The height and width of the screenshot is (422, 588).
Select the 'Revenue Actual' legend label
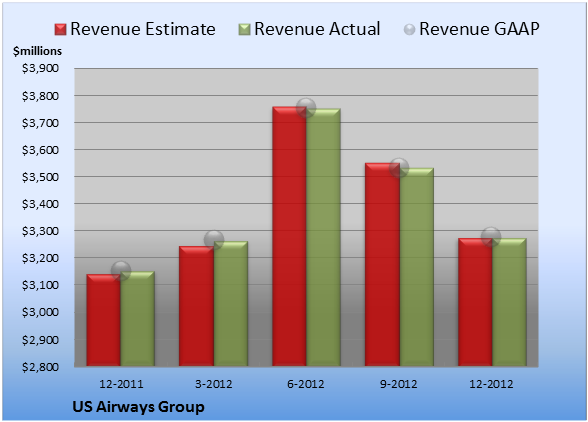(x=317, y=29)
